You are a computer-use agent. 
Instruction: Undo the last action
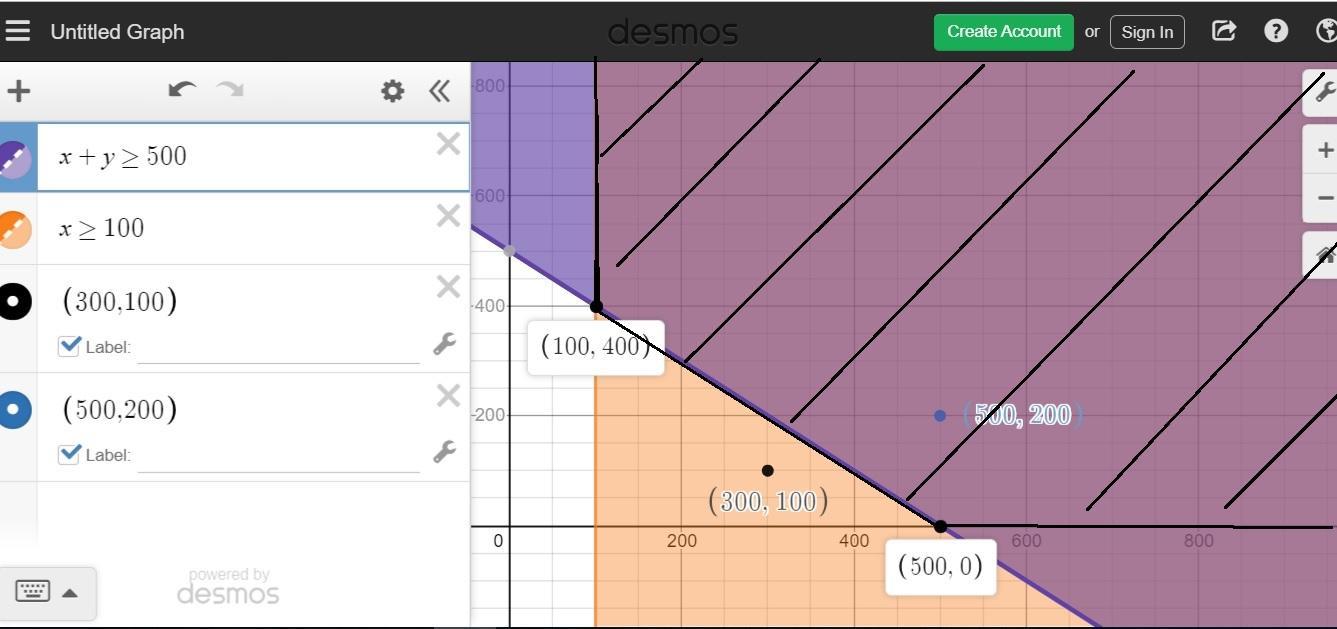coord(182,90)
